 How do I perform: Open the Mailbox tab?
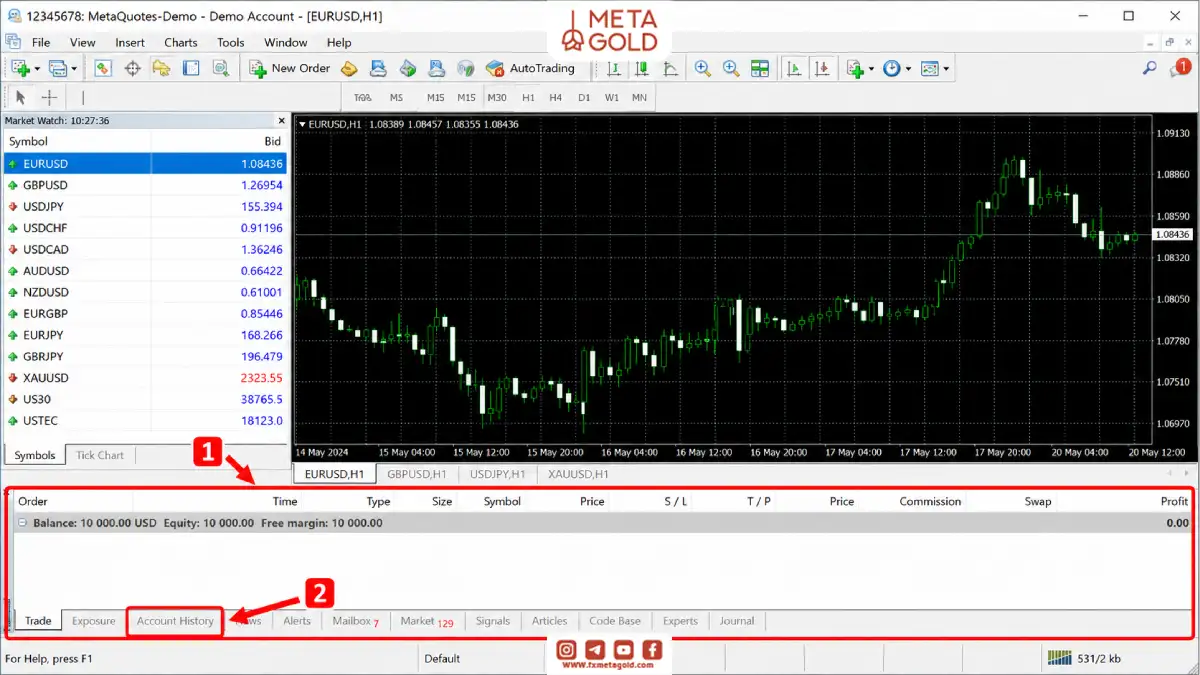pyautogui.click(x=356, y=621)
